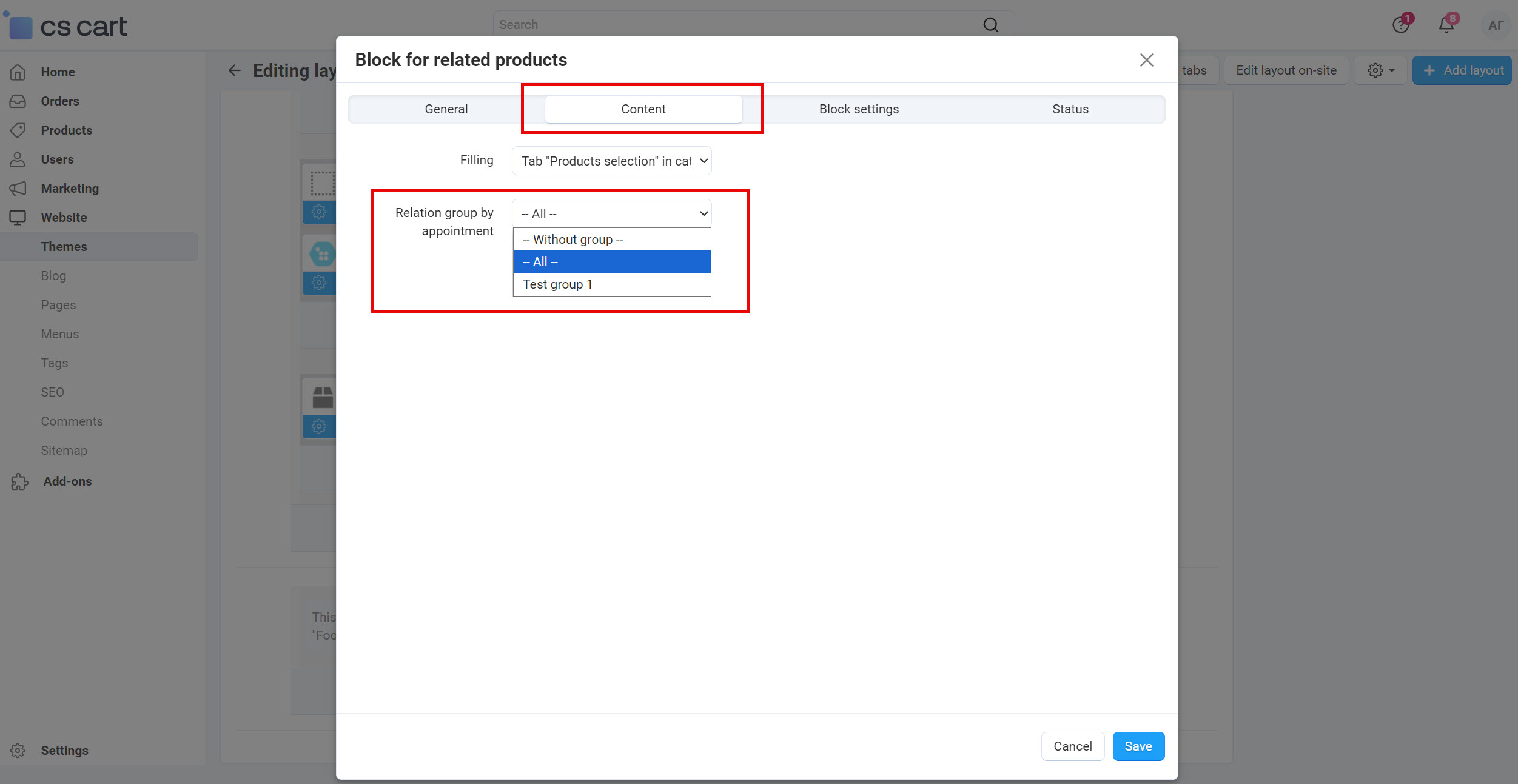Open the Home sidebar item

coord(58,72)
